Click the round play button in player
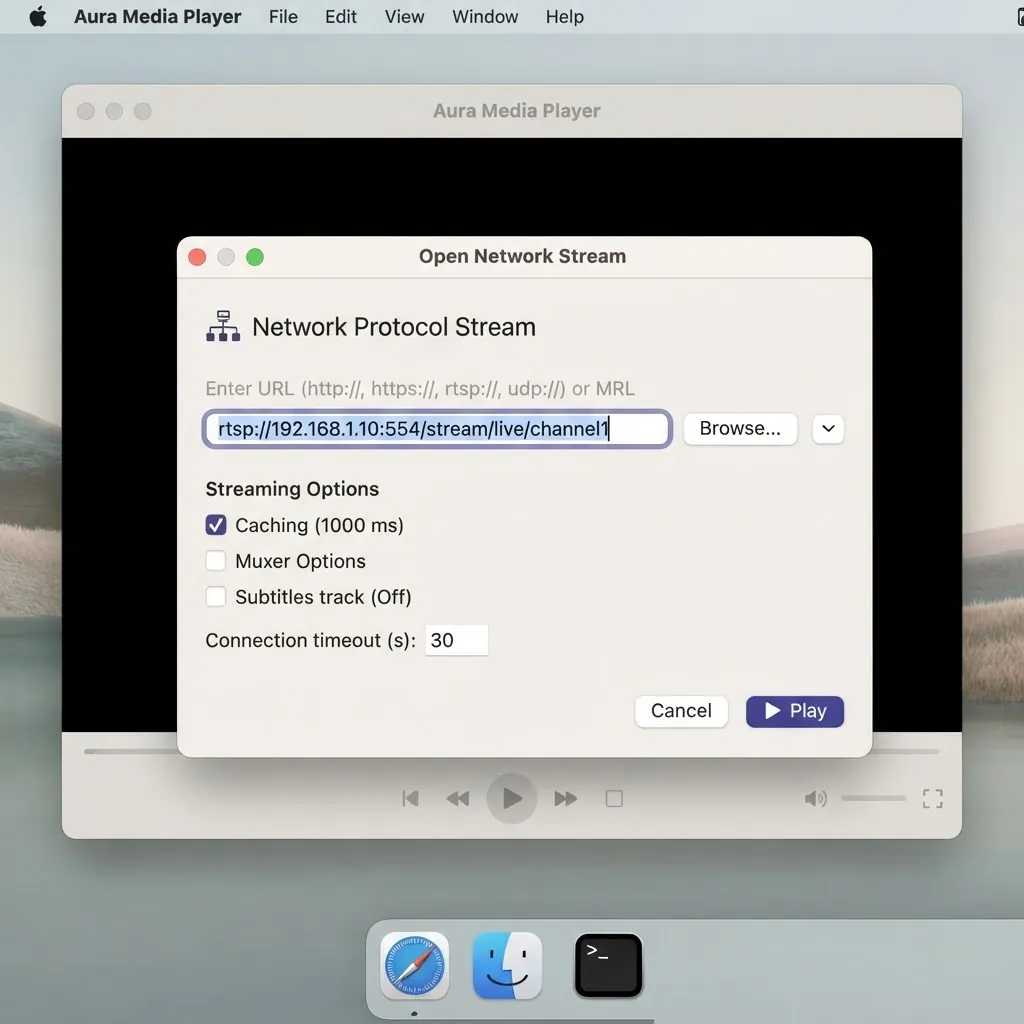This screenshot has width=1024, height=1024. (x=511, y=798)
